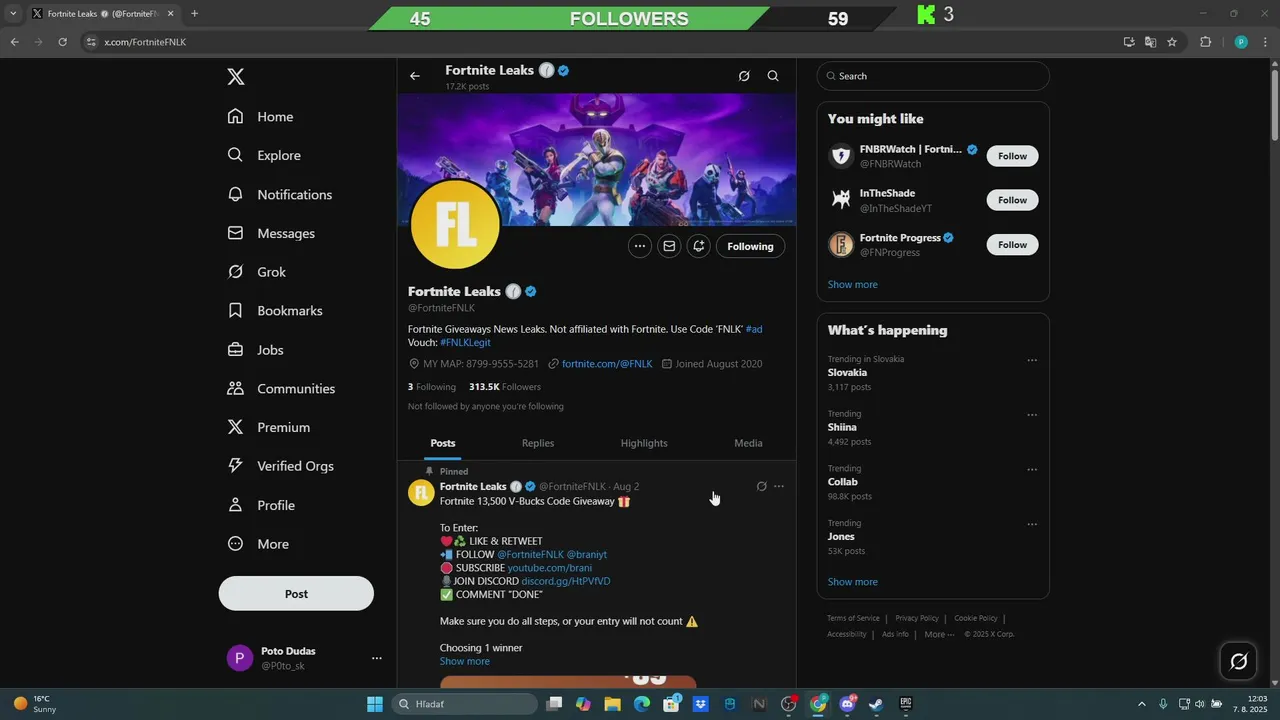This screenshot has width=1280, height=720.
Task: Click the search icon in profile header
Action: coord(773,76)
